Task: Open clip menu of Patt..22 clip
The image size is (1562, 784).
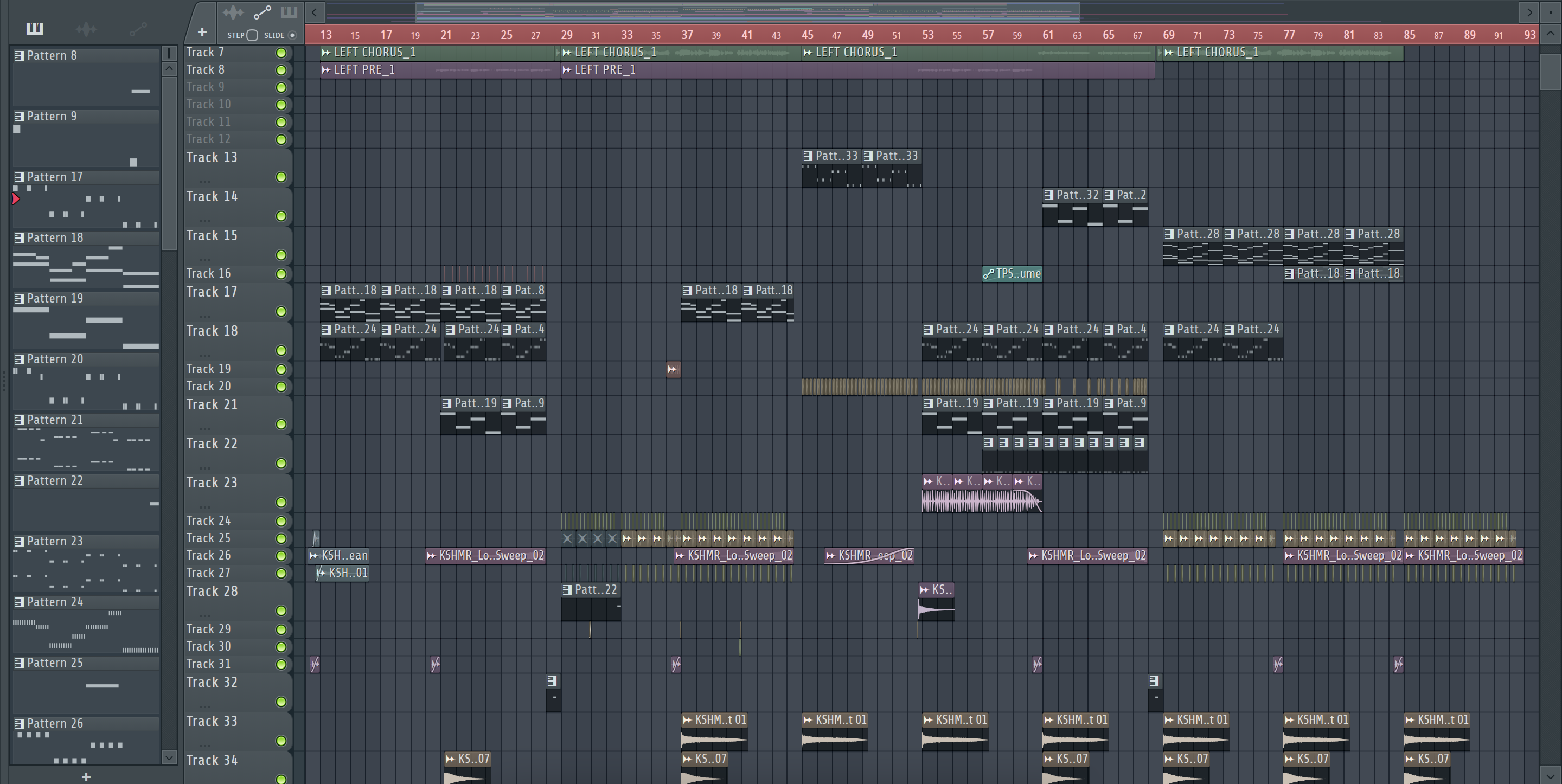Action: (x=567, y=589)
